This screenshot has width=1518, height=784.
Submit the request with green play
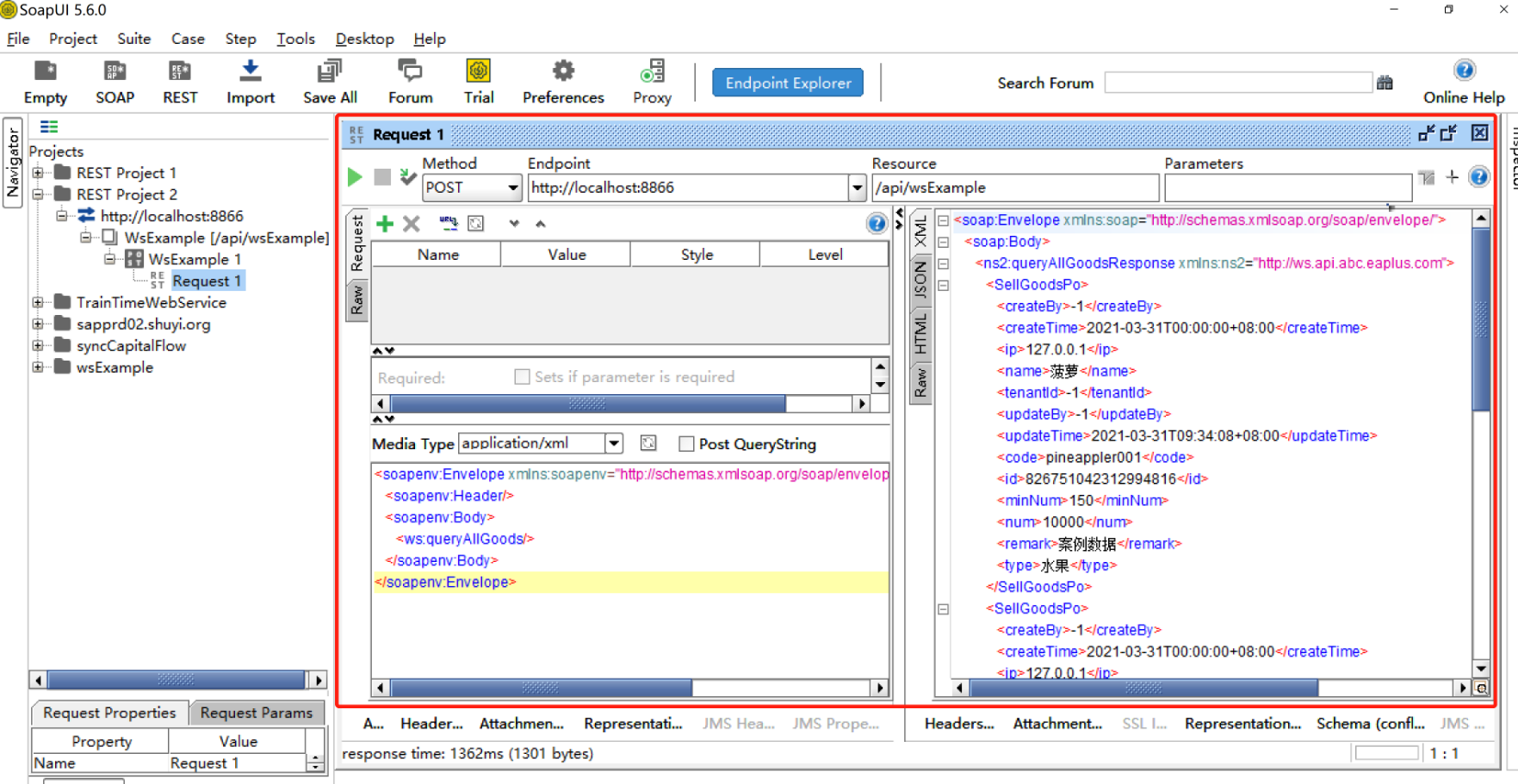tap(355, 177)
